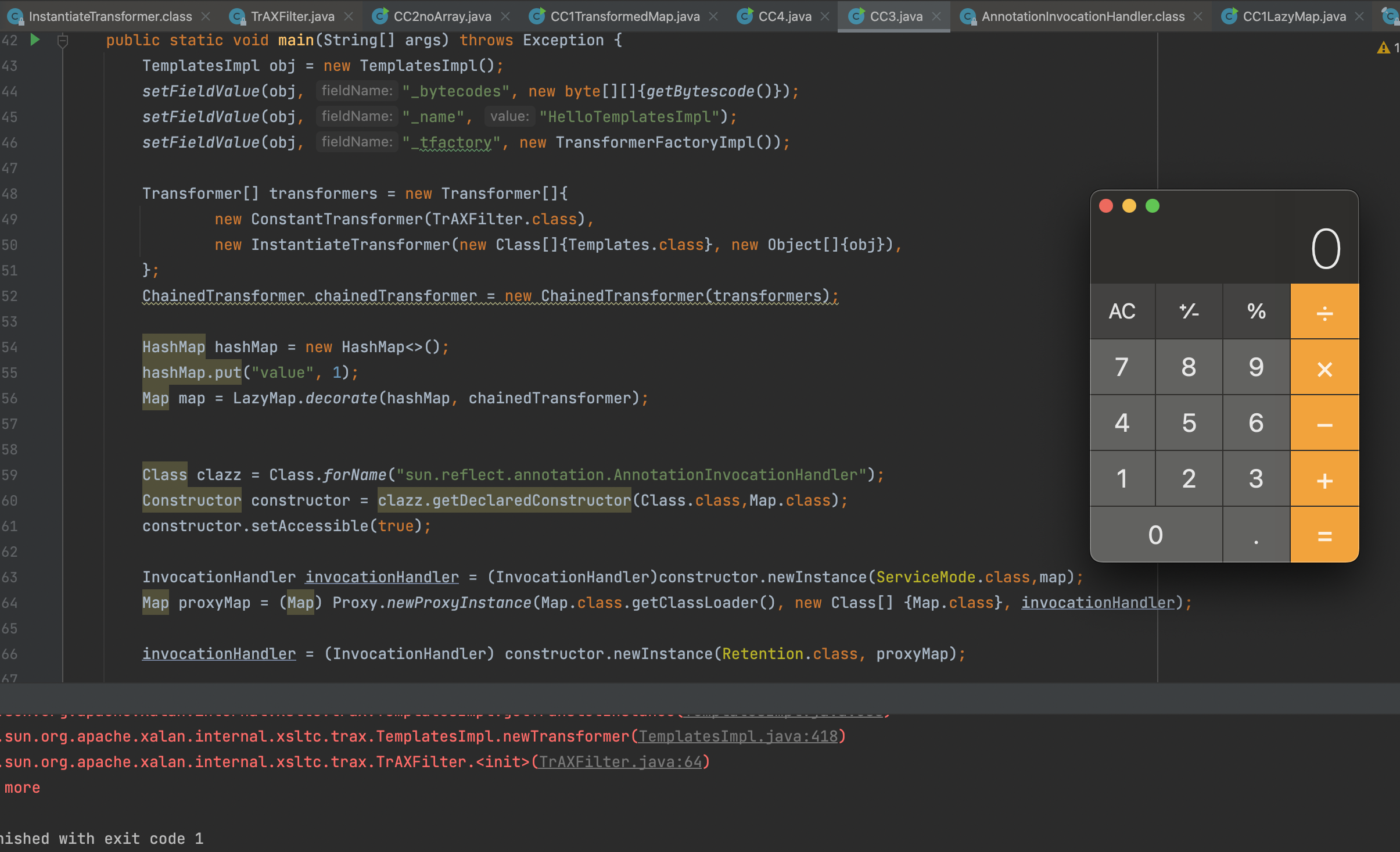Click the InstantiateTransformer.class file icon
The width and height of the screenshot is (1400, 852).
coord(15,16)
